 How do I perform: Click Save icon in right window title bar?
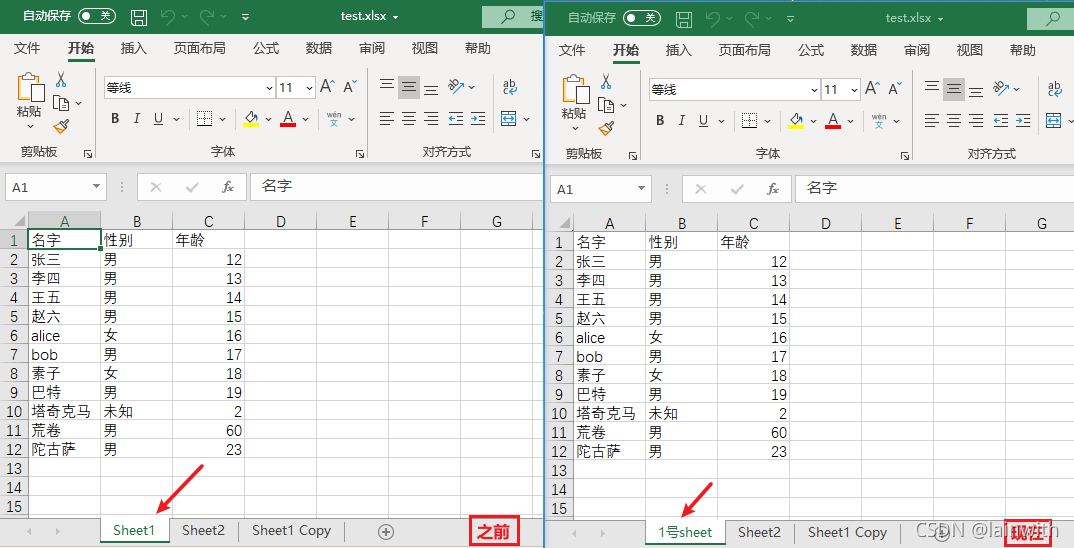[684, 19]
